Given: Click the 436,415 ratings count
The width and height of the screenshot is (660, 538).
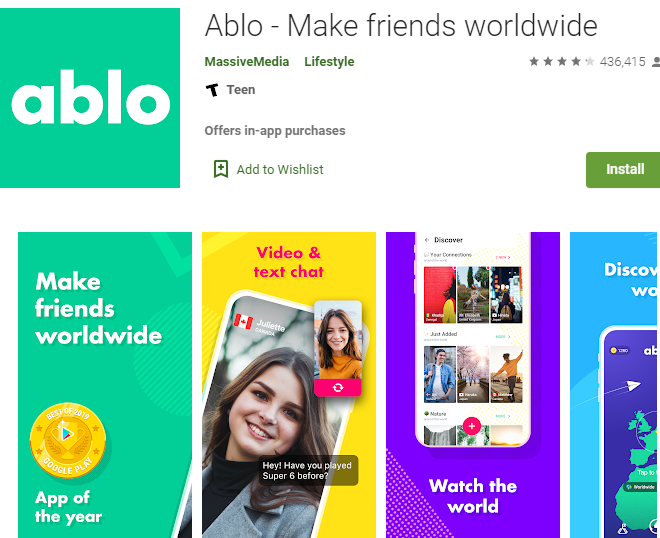Looking at the screenshot, I should click(623, 62).
